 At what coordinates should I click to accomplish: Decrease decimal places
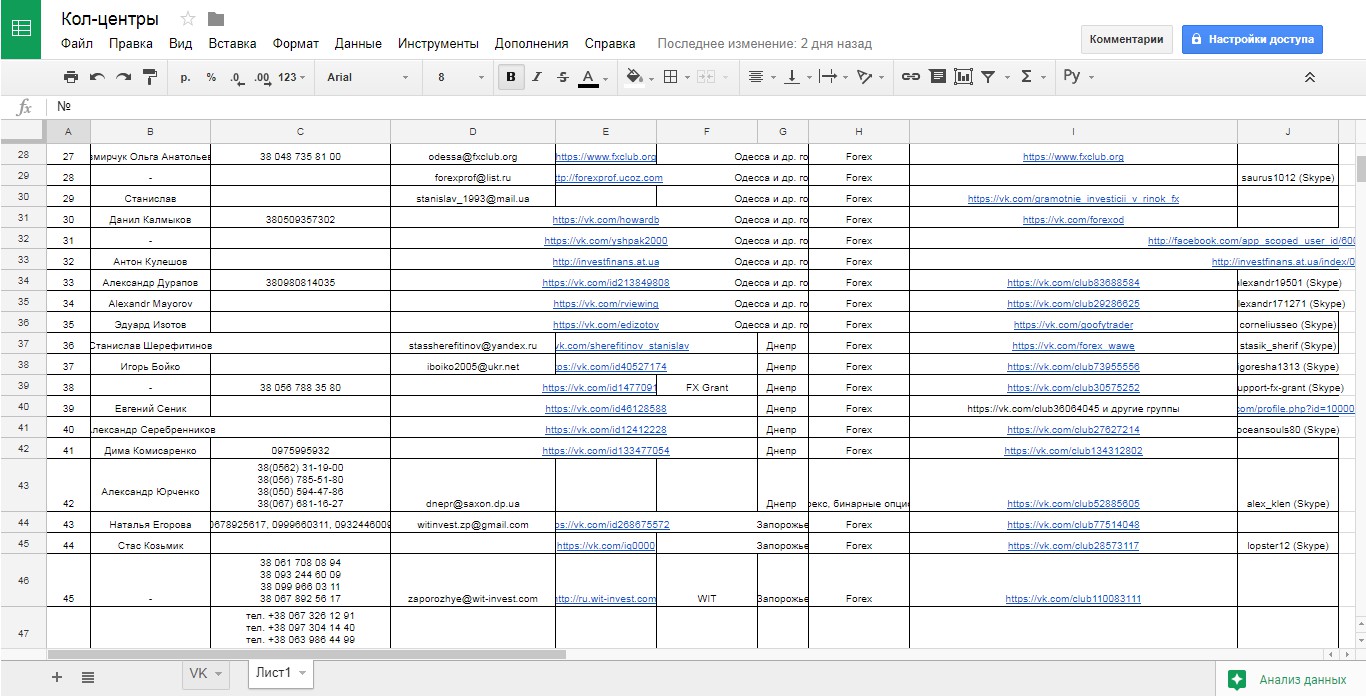[237, 77]
